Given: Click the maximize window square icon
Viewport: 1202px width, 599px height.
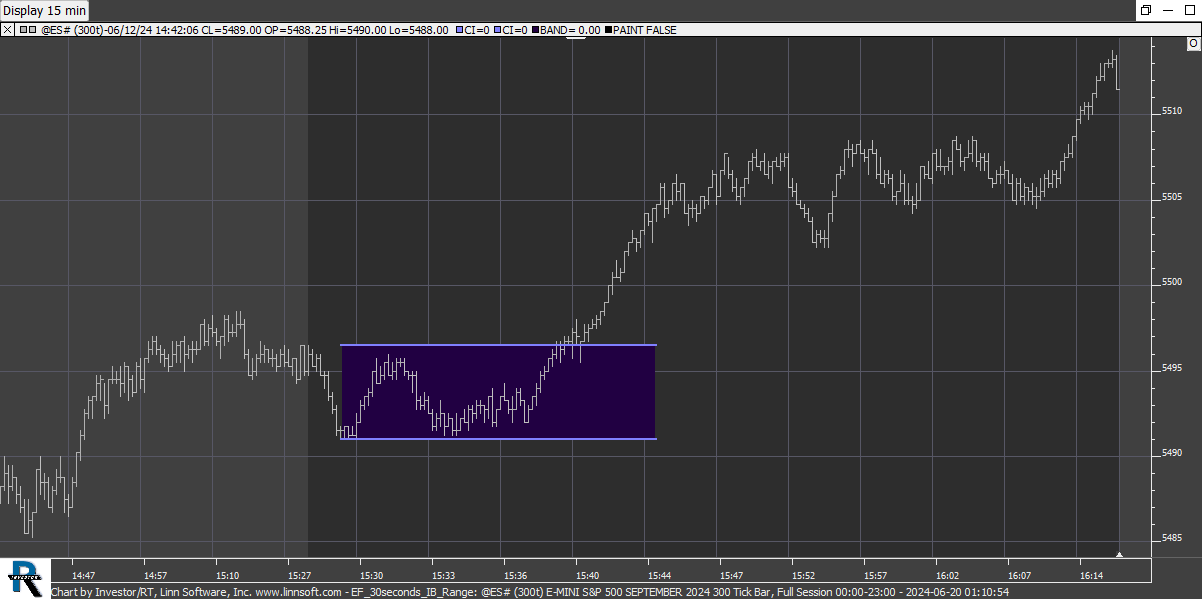Looking at the screenshot, I should coord(1169,10).
